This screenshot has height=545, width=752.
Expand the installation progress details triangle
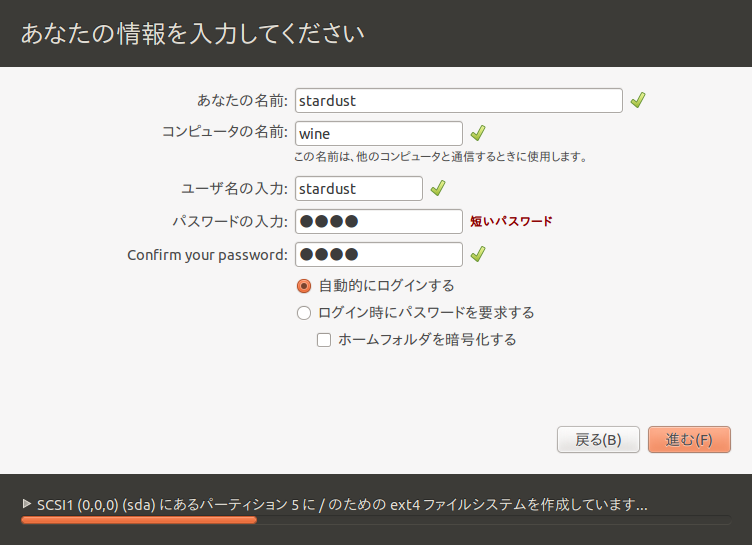[27, 504]
